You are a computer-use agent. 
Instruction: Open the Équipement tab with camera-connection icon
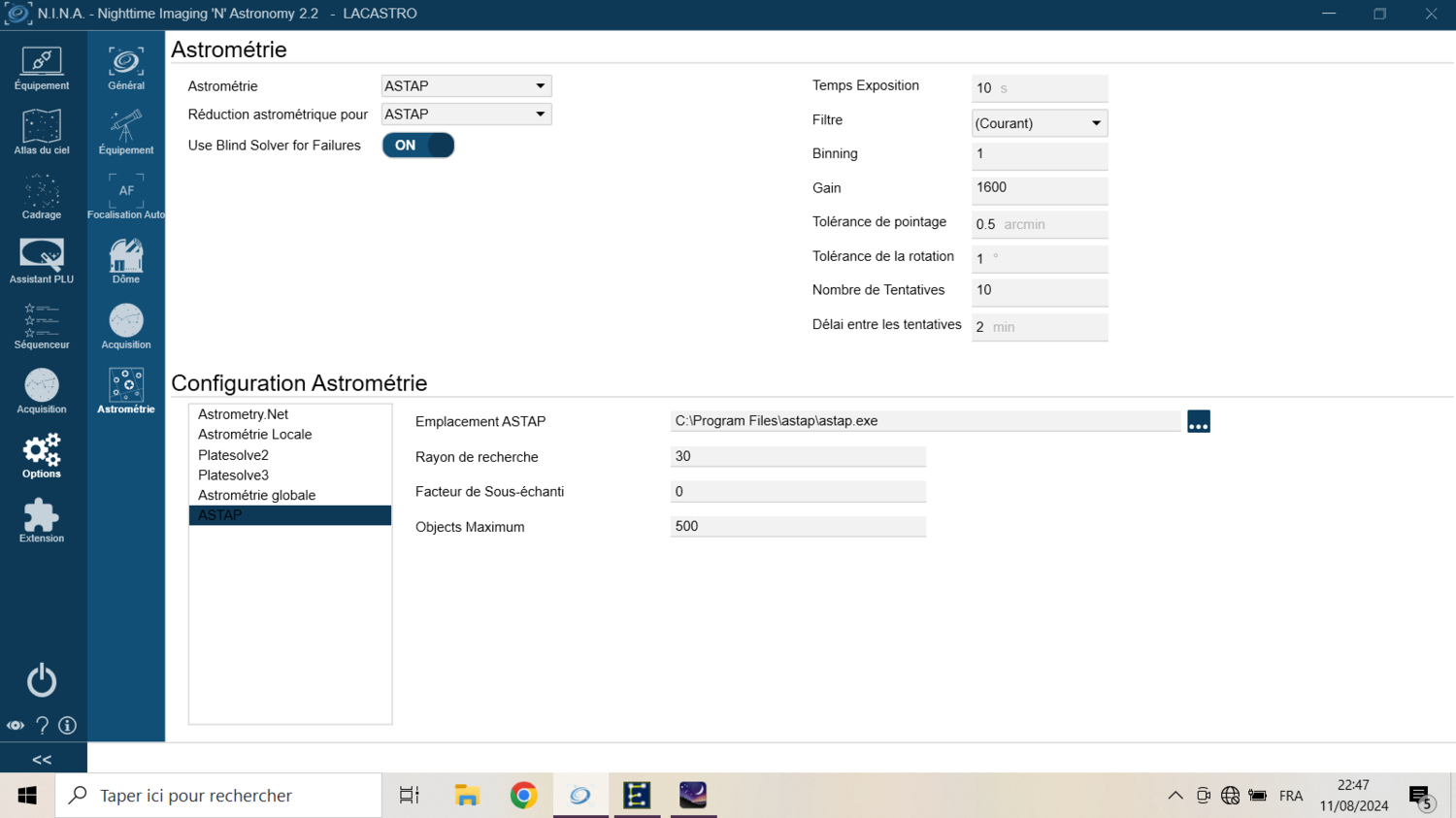42,68
